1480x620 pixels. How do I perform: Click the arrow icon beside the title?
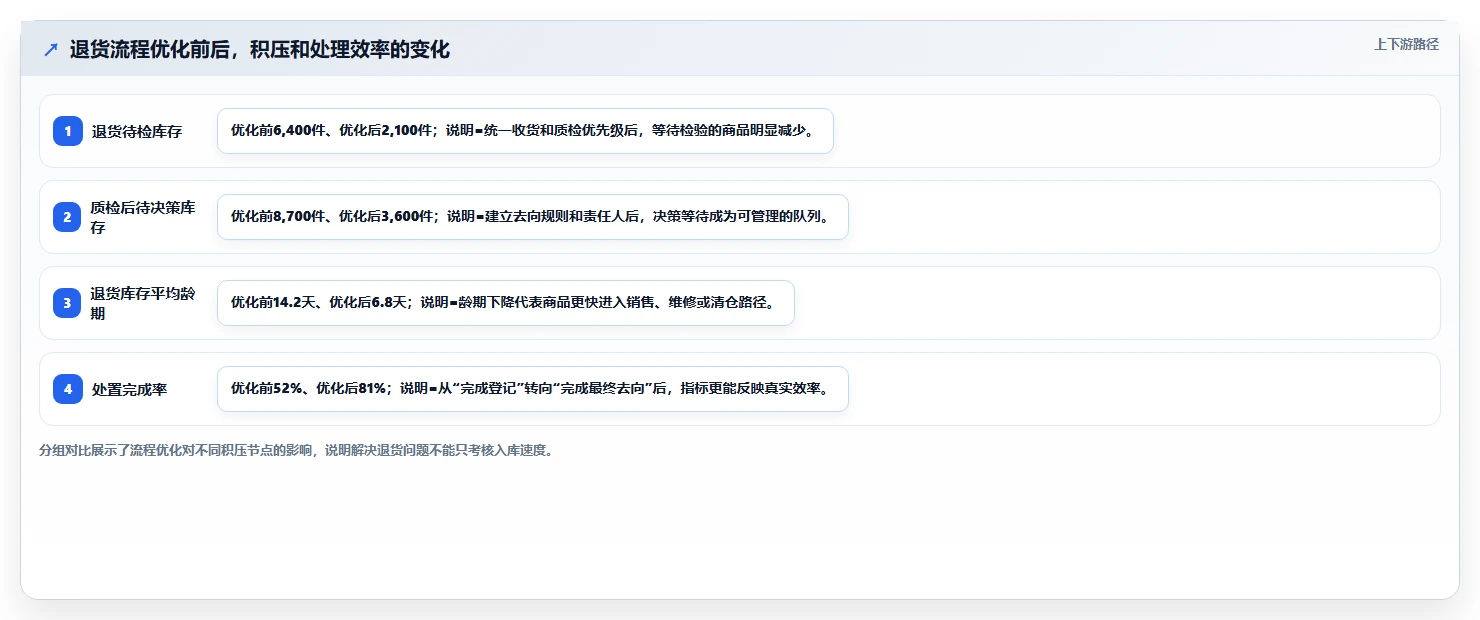[x=51, y=50]
